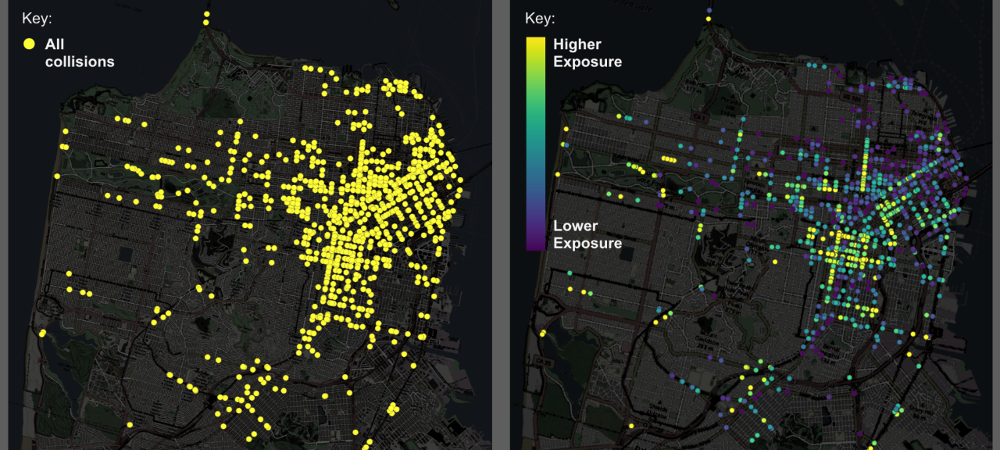The image size is (1000, 450).
Task: Select the "Higher Exposure" legend label
Action: pyautogui.click(x=587, y=53)
